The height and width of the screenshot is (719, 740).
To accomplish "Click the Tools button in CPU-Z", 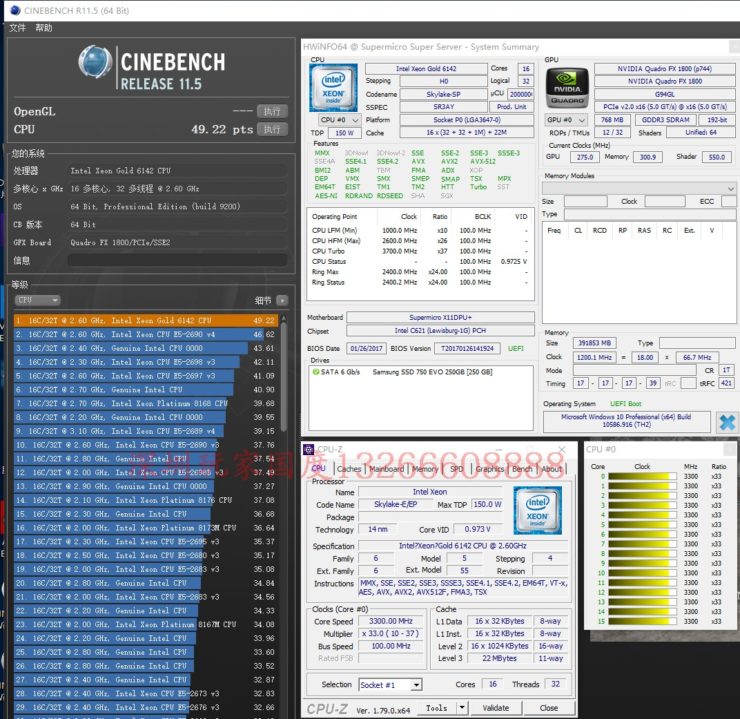I will 437,708.
